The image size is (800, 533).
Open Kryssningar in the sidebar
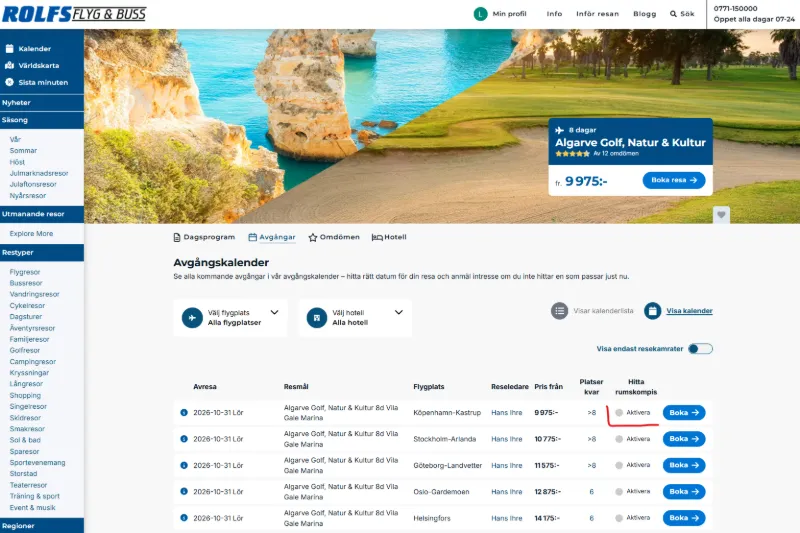[x=29, y=373]
